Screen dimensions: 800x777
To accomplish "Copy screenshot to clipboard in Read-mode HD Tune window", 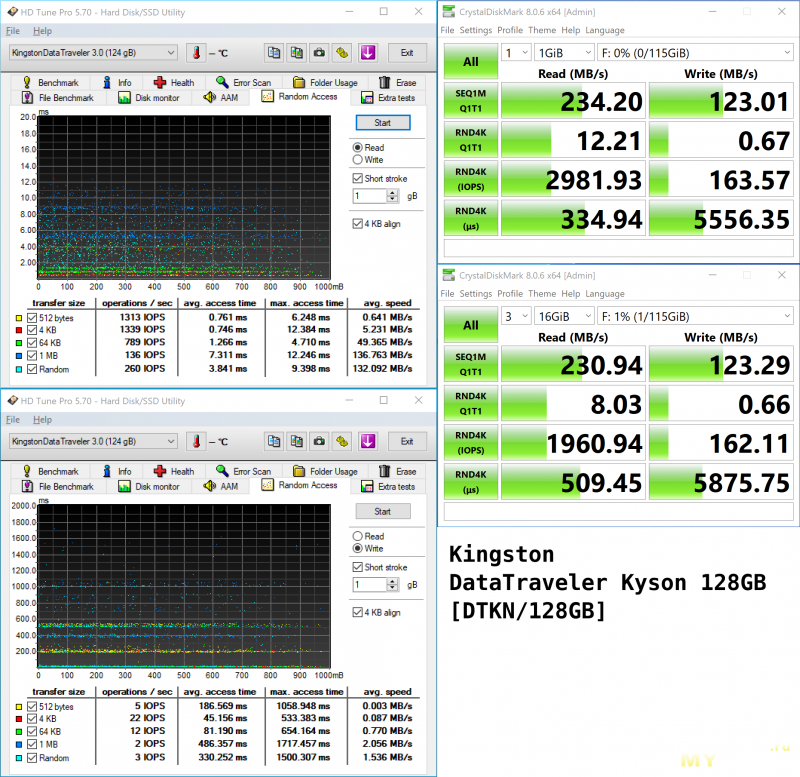I will click(x=296, y=53).
